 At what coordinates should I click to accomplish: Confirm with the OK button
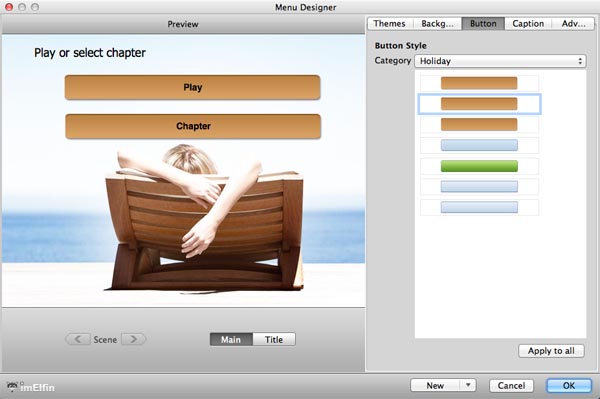(x=569, y=386)
